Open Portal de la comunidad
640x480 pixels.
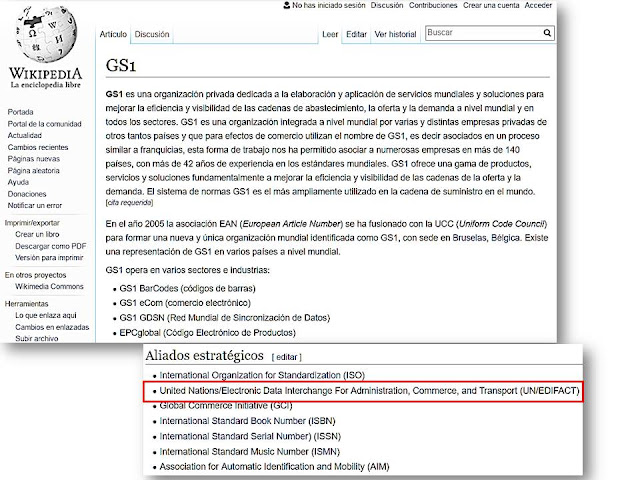(44, 124)
